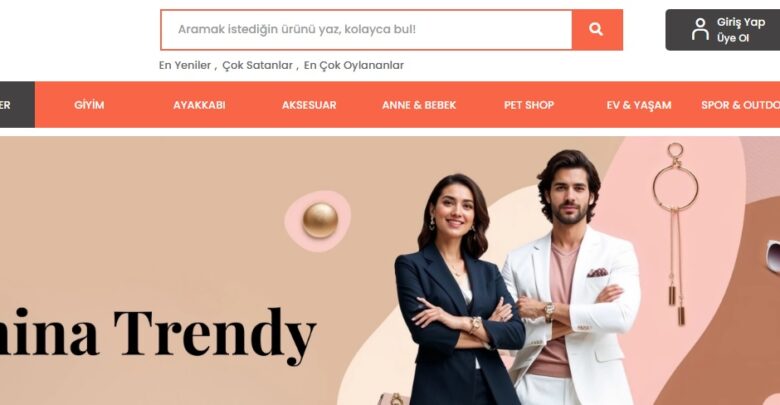Open the EV & YAŞAM menu
Screen dimensions: 780x405
click(639, 105)
